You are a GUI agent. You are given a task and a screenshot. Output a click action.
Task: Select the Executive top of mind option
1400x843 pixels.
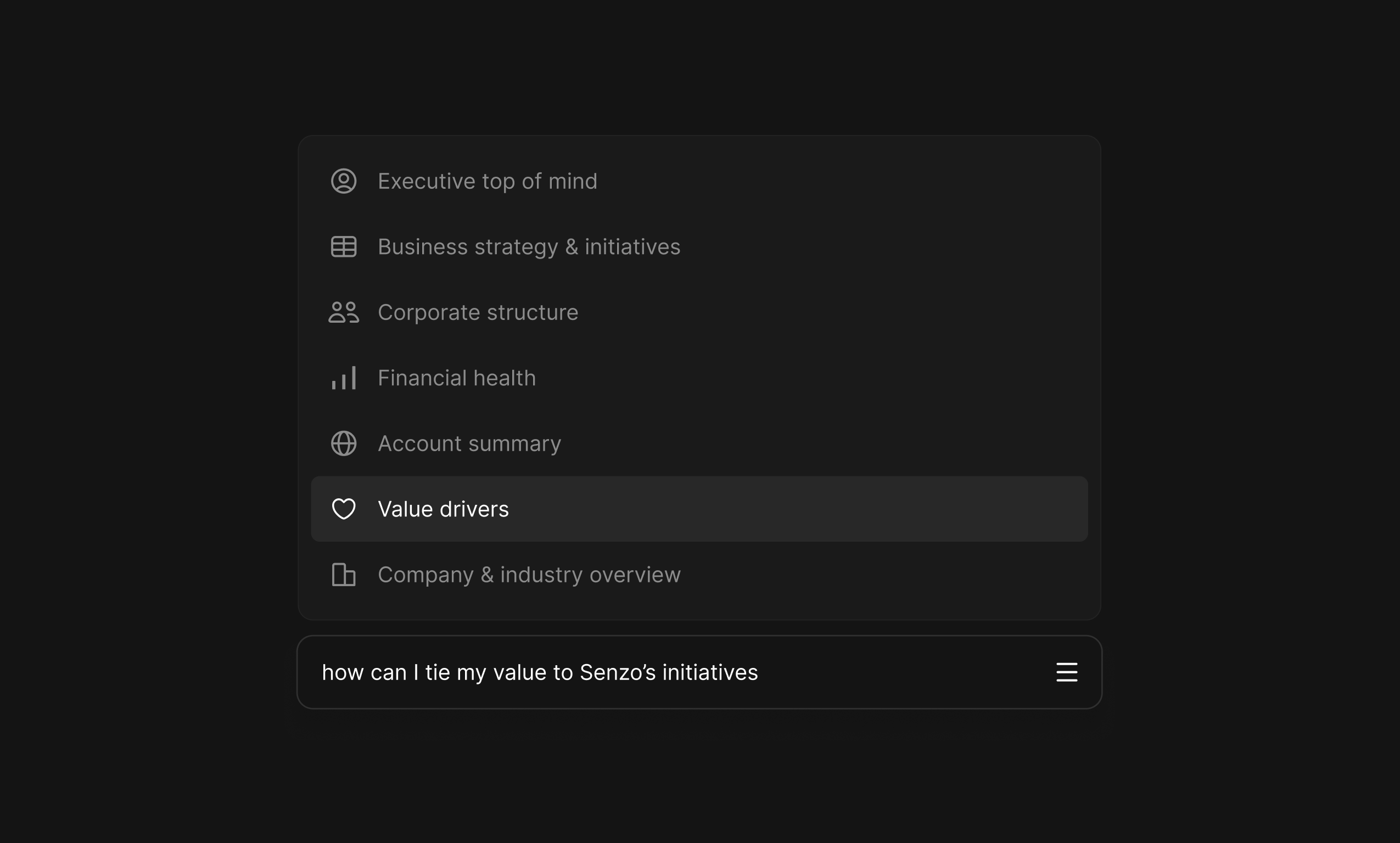coord(487,181)
